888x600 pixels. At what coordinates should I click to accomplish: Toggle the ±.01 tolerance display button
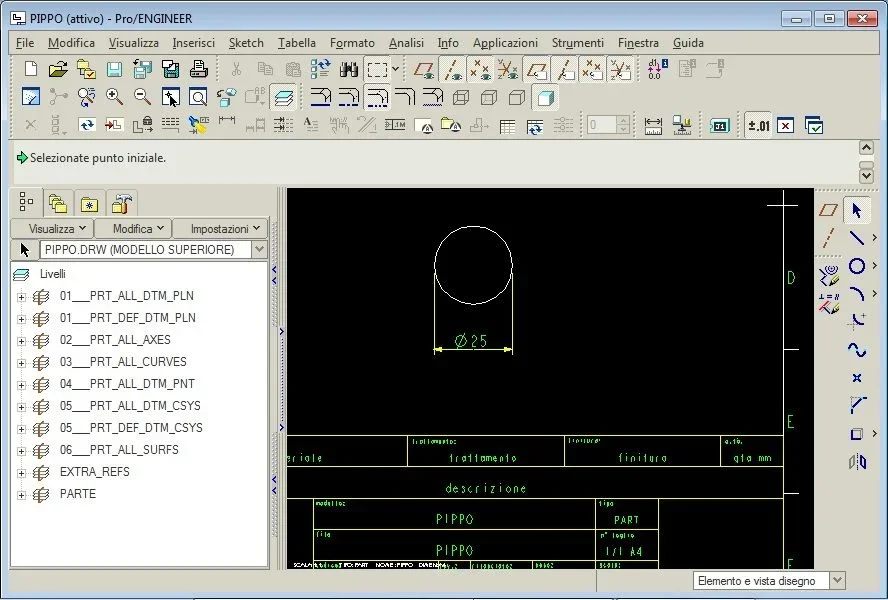point(758,125)
